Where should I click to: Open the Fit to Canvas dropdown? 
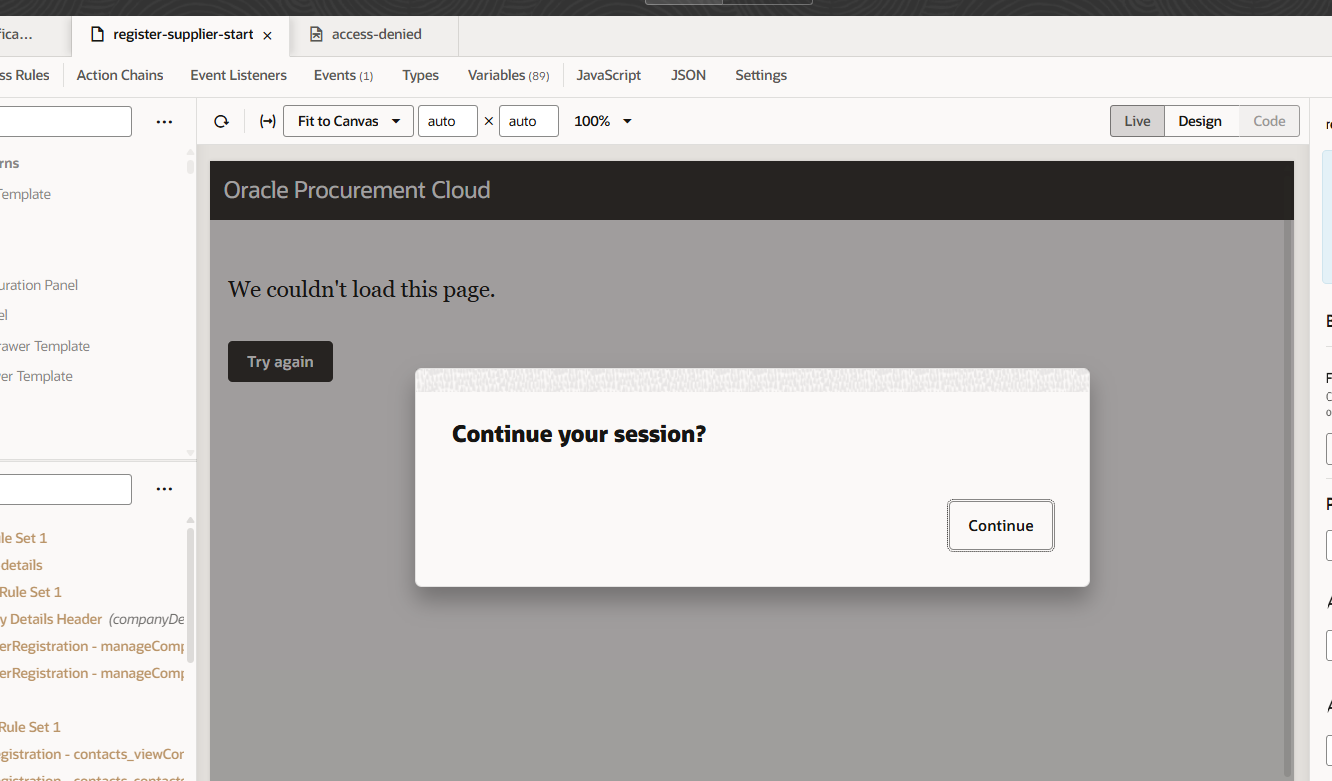(x=347, y=120)
